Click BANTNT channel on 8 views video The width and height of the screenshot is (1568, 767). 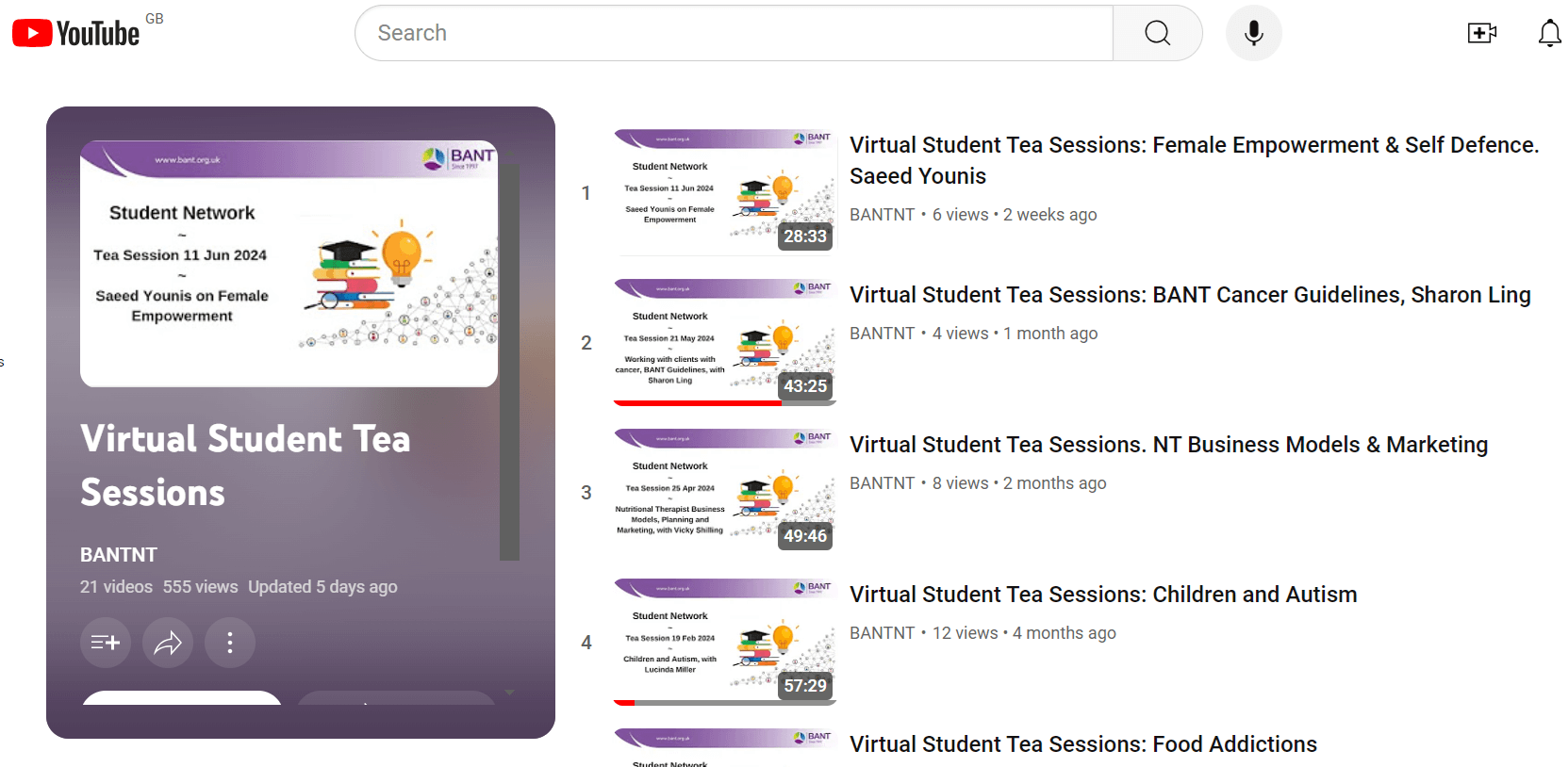[882, 483]
